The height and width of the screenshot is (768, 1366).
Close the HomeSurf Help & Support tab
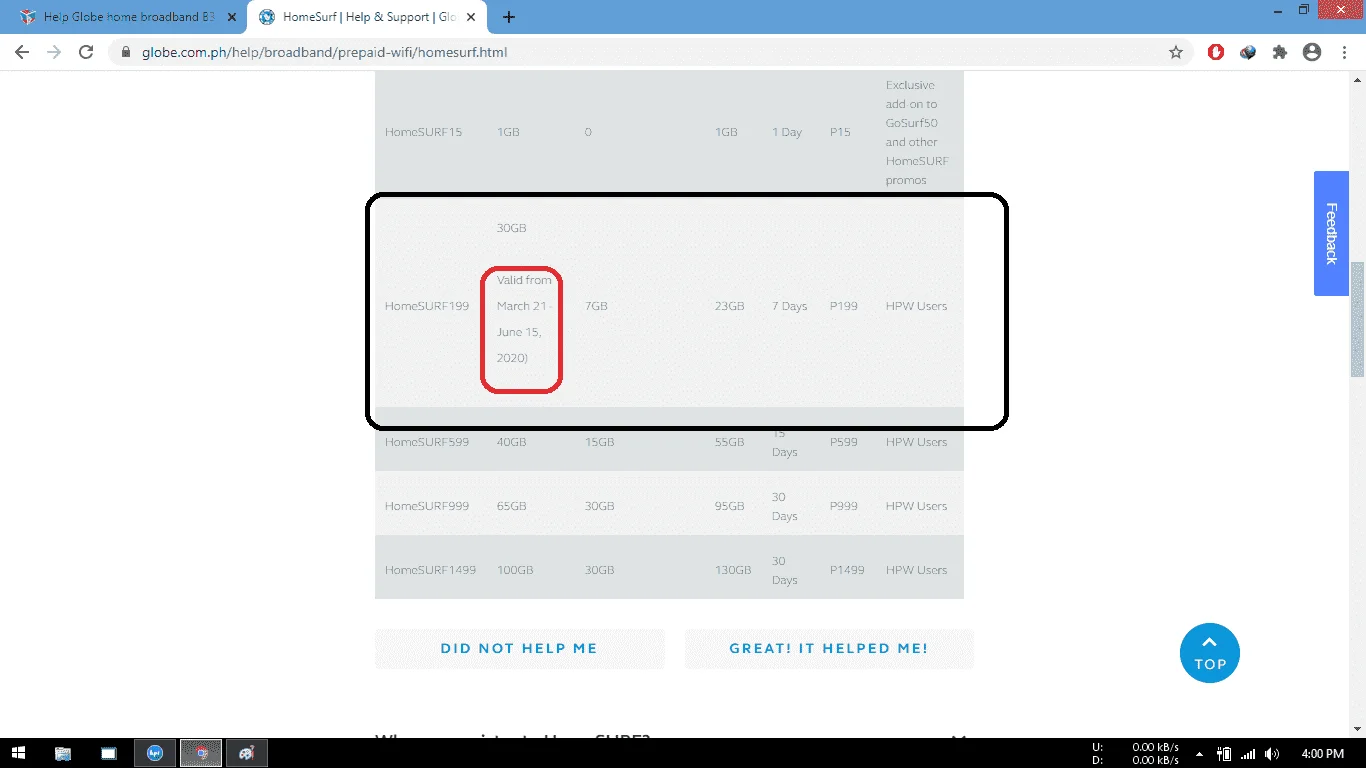click(x=471, y=17)
